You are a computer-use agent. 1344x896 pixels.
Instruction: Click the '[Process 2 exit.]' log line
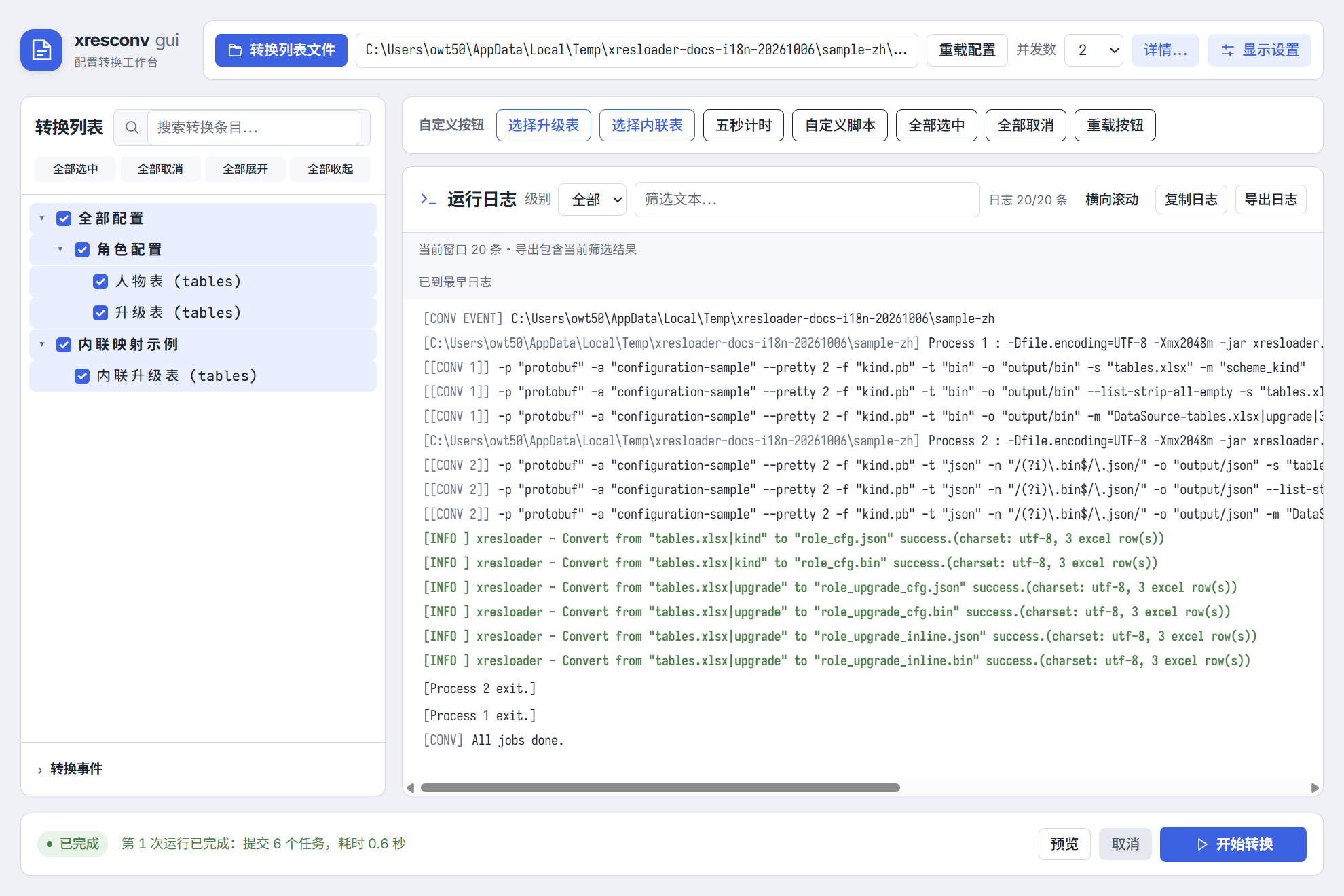[479, 688]
